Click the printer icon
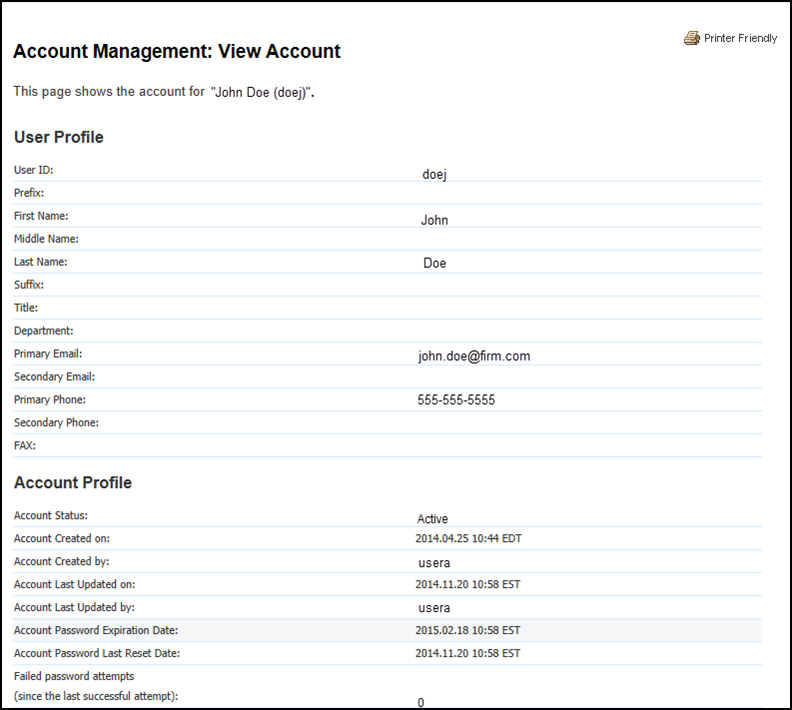This screenshot has width=792, height=710. coord(692,38)
